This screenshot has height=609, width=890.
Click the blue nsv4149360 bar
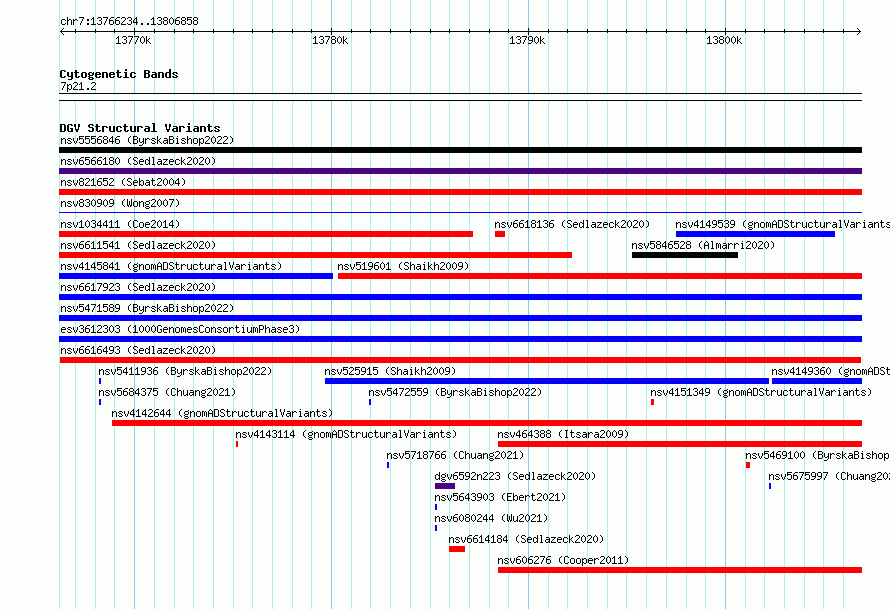coord(817,381)
